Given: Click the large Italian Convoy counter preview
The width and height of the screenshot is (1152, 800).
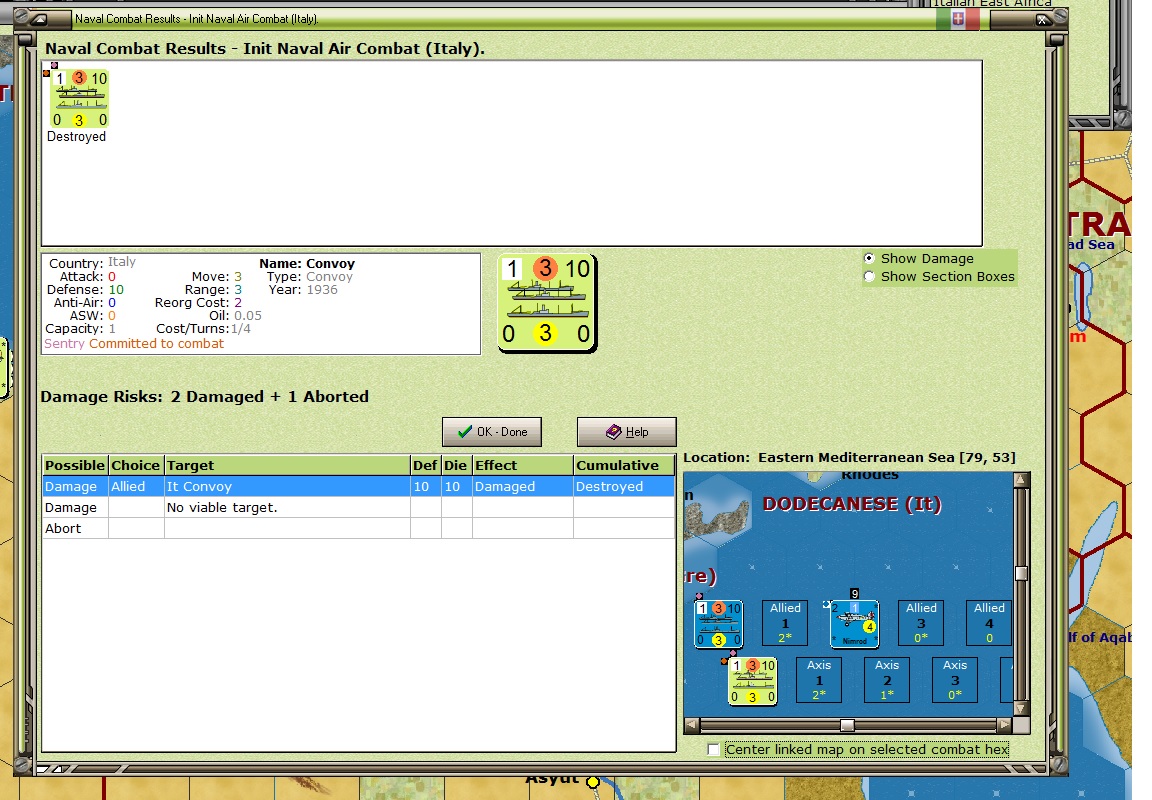Looking at the screenshot, I should click(x=547, y=303).
